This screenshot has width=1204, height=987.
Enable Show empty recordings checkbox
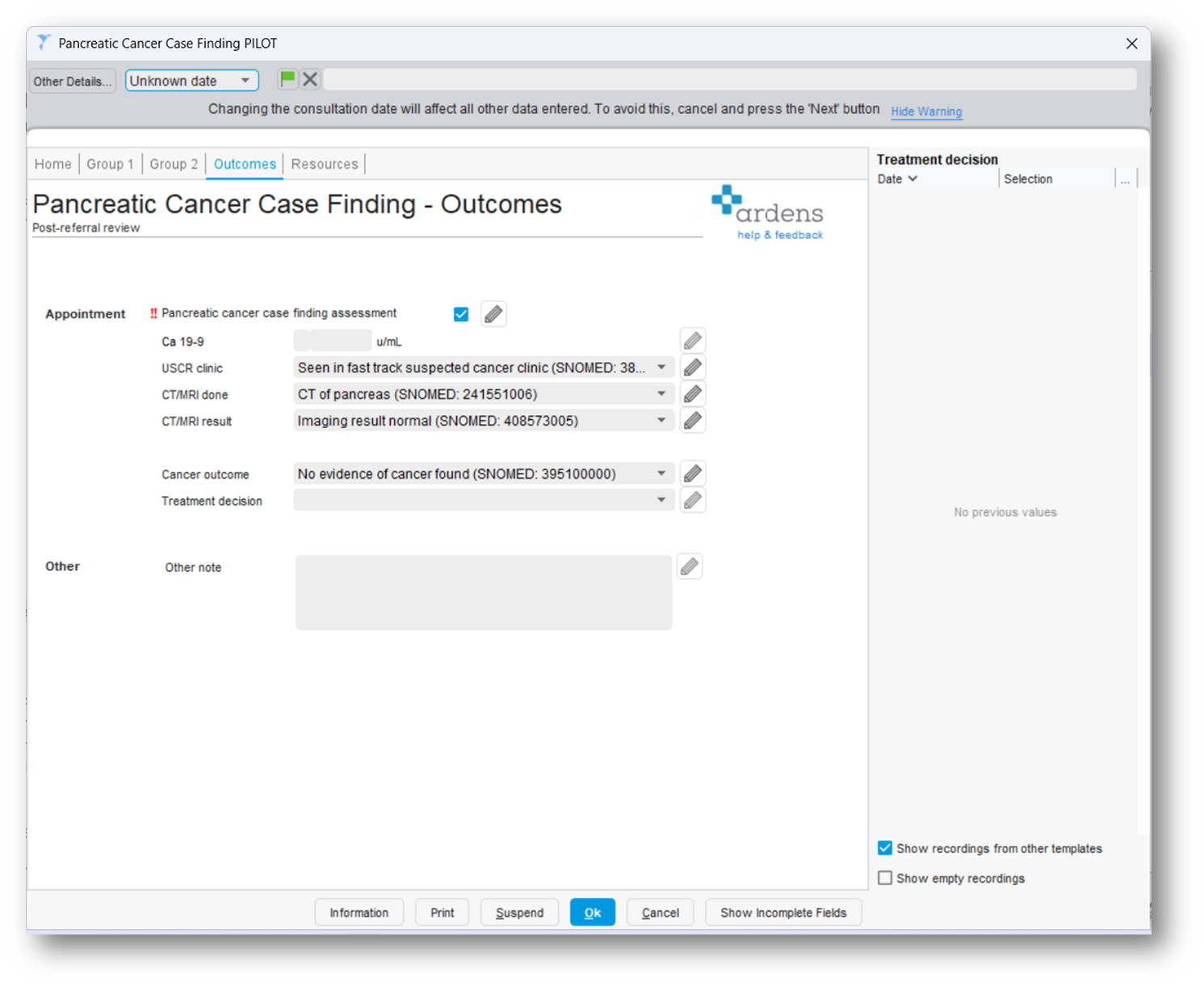pyautogui.click(x=885, y=878)
